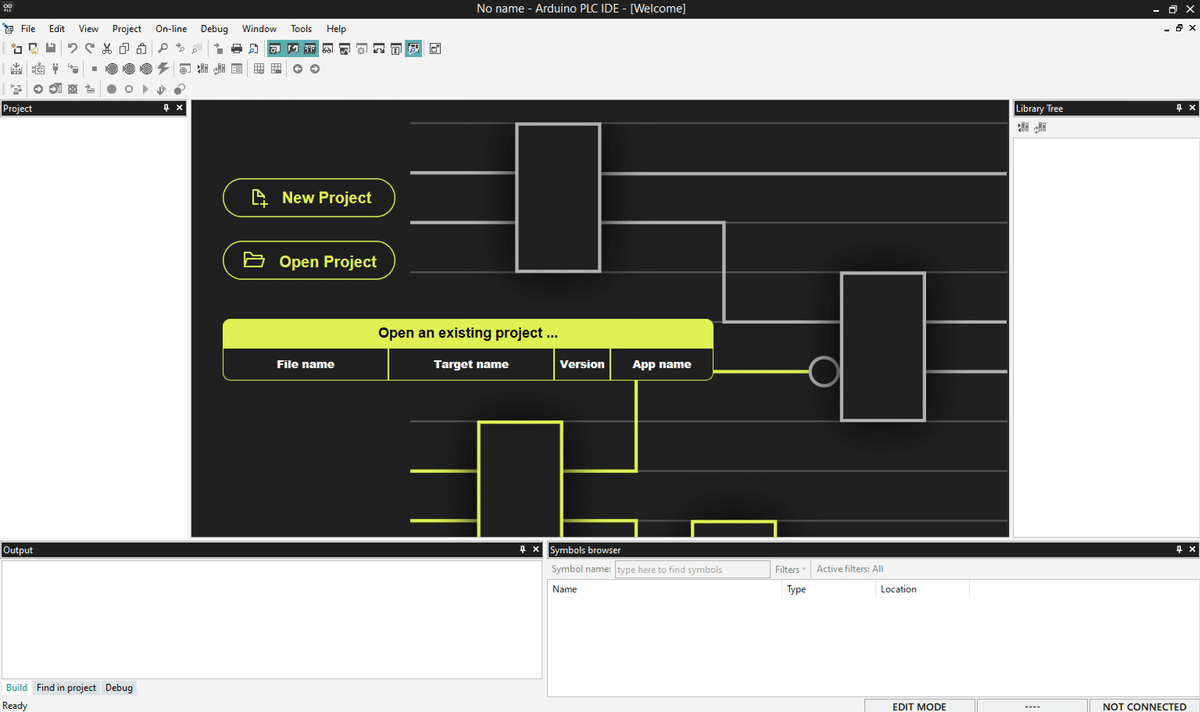Image resolution: width=1200 pixels, height=712 pixels.
Task: Toggle the gear window view button
Action: coord(361,48)
